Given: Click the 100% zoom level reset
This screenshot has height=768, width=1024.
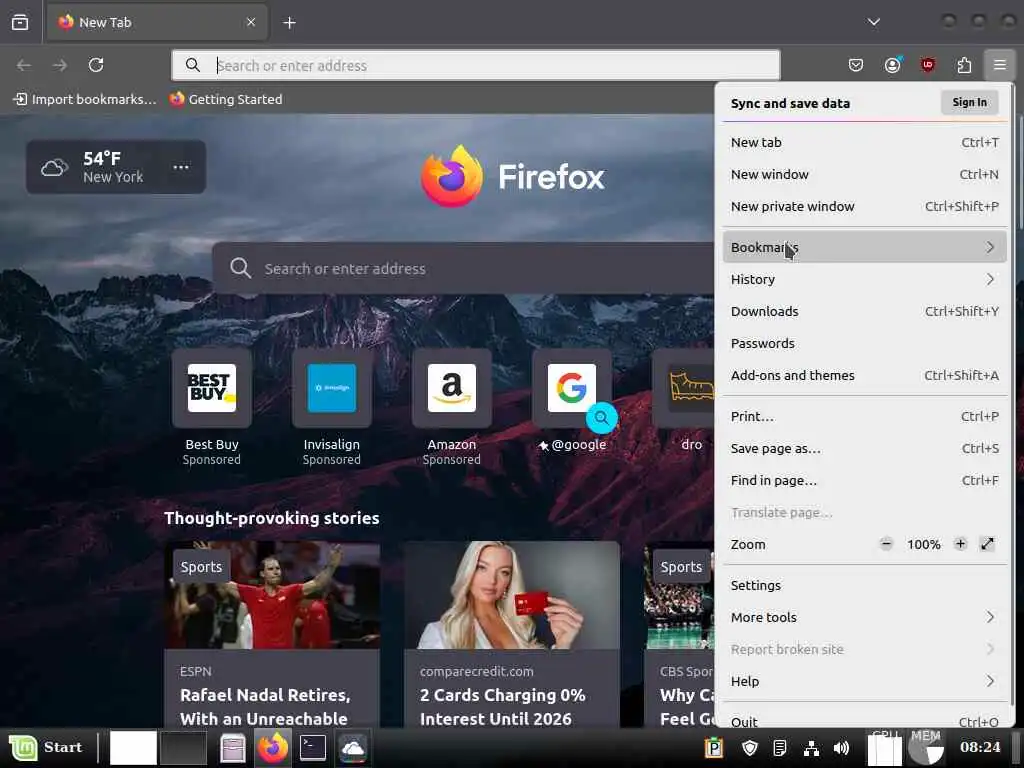Looking at the screenshot, I should (923, 545).
